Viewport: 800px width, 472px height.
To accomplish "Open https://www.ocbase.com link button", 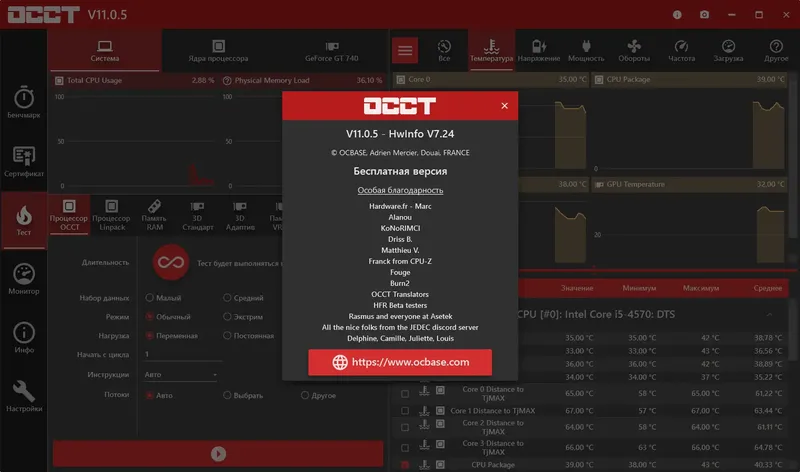I will tap(400, 362).
